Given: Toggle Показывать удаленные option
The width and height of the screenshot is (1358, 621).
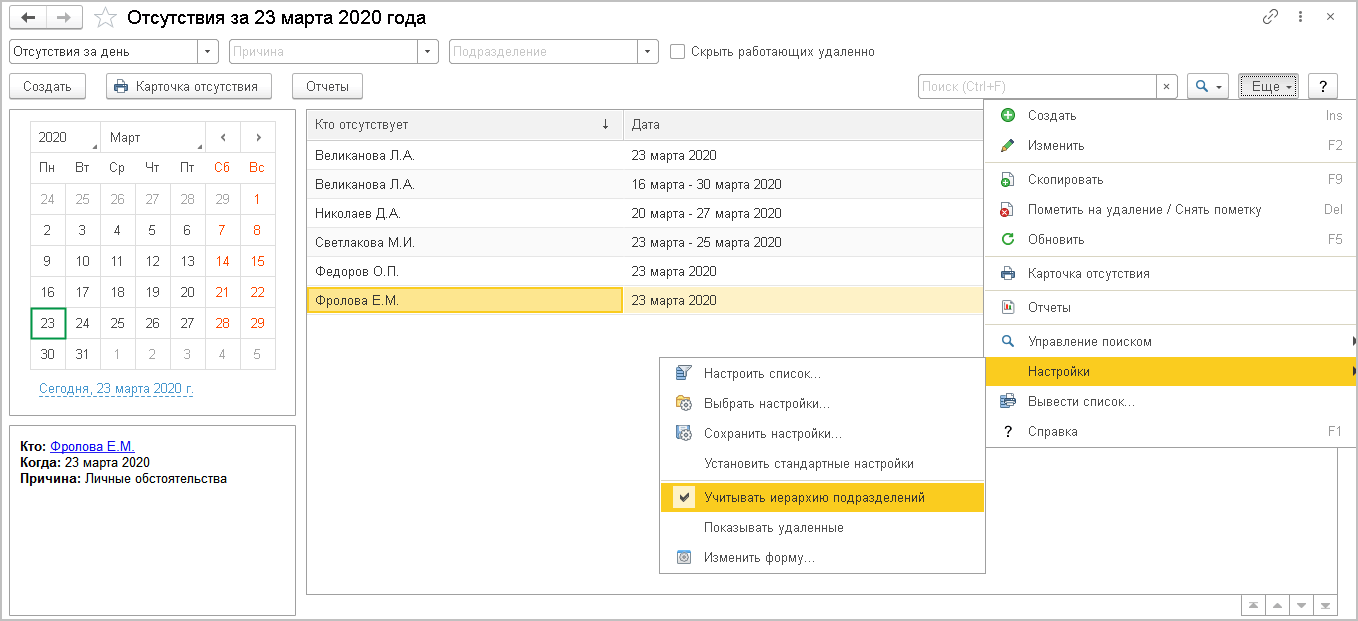Looking at the screenshot, I should point(773,528).
